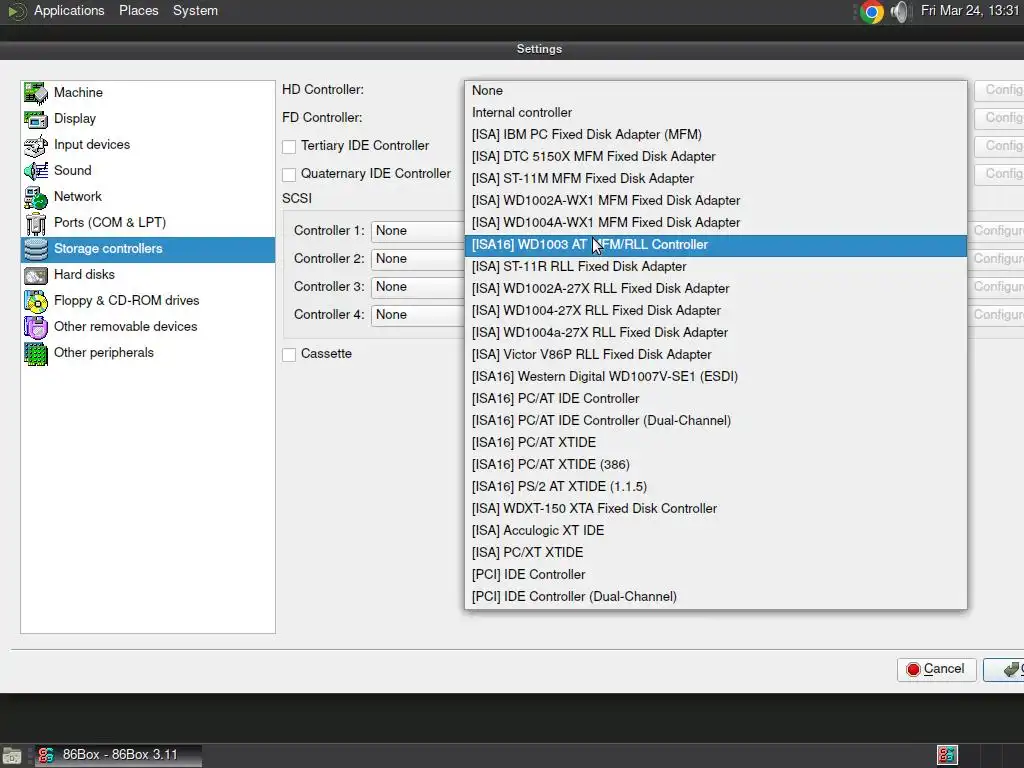The image size is (1024, 768).
Task: Choose [ISA] WDXT-150 XTA Fixed Disk Controller
Action: 716,509
